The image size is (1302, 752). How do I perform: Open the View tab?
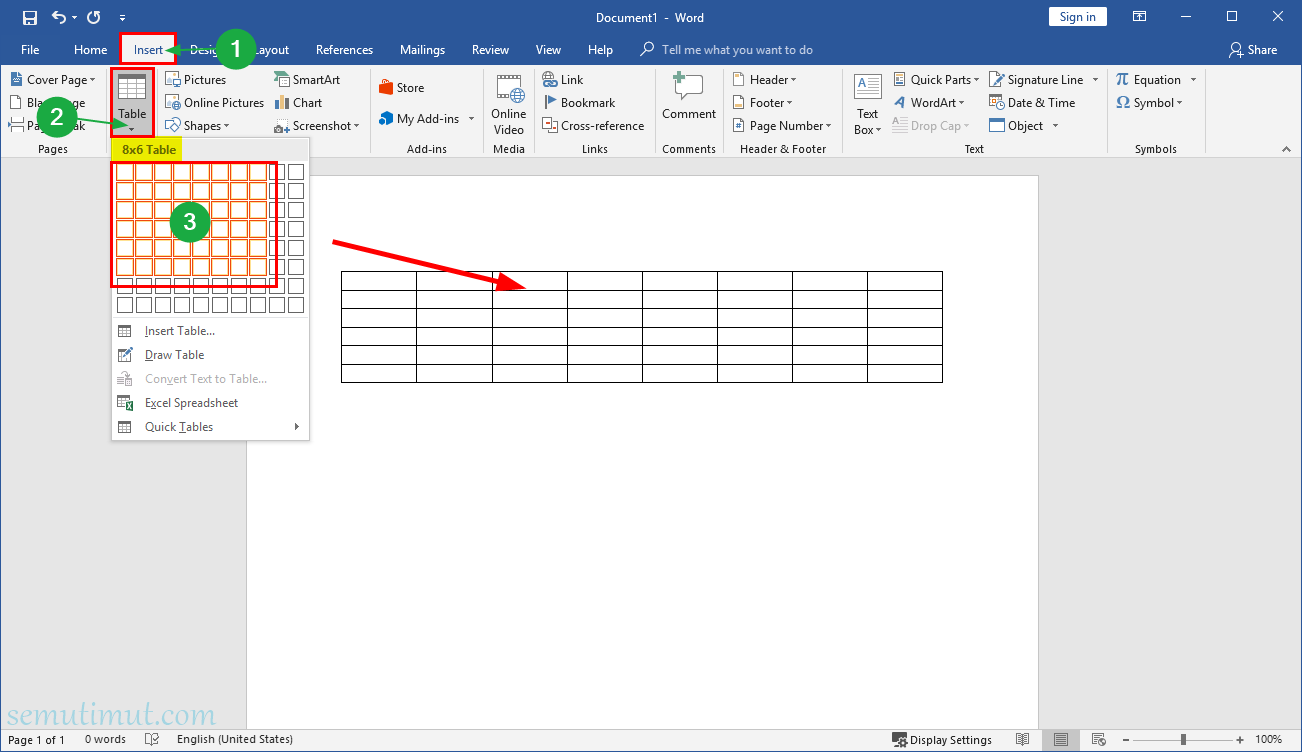tap(548, 50)
